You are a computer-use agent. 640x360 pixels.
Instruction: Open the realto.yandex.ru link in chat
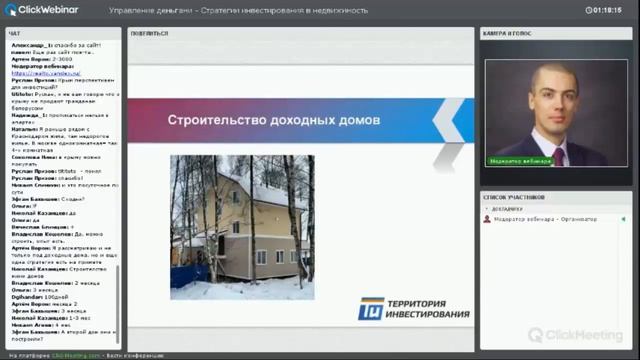[46, 73]
